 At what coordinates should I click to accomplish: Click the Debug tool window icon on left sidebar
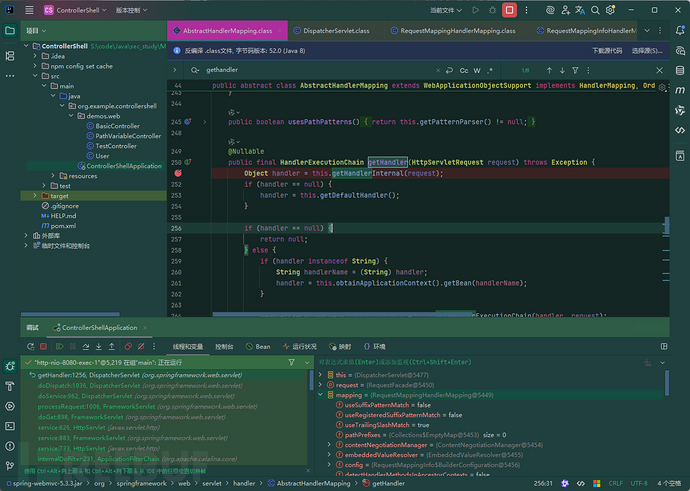point(10,366)
